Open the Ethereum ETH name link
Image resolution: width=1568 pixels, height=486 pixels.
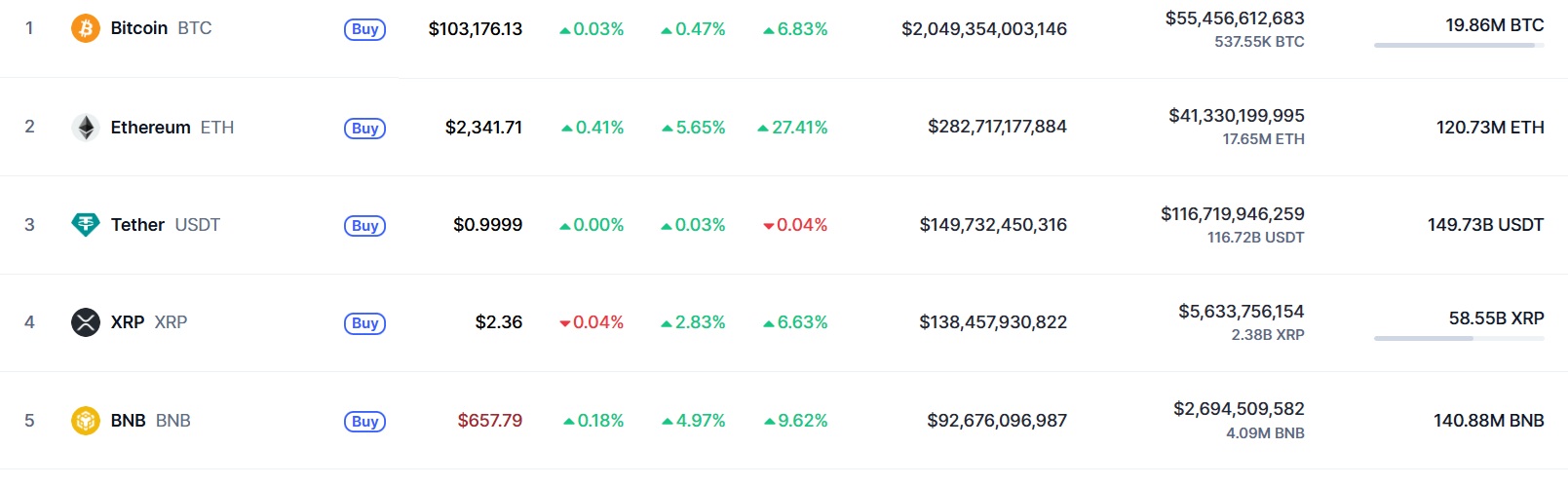pos(172,128)
